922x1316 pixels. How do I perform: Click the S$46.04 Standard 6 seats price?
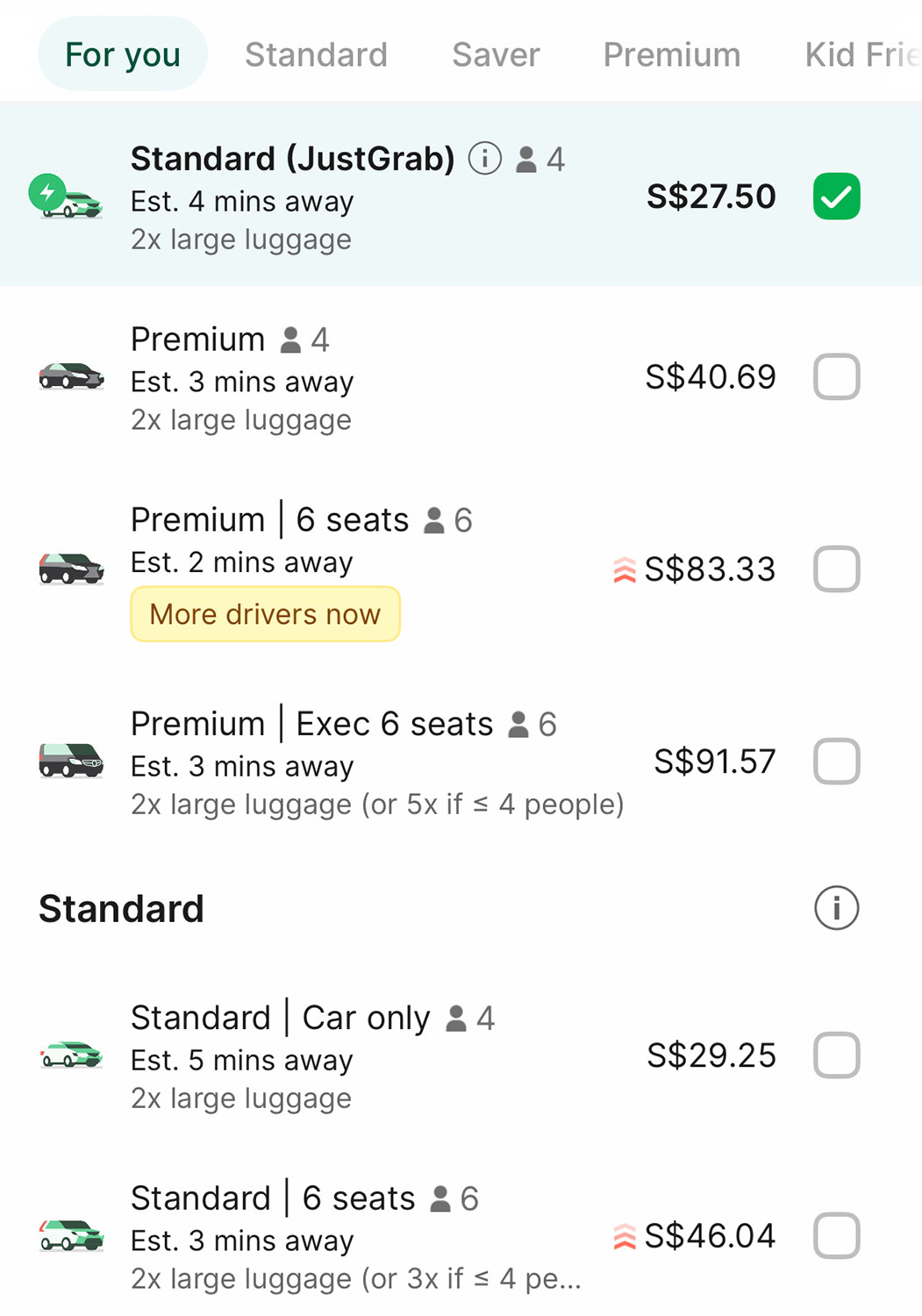(x=710, y=1236)
